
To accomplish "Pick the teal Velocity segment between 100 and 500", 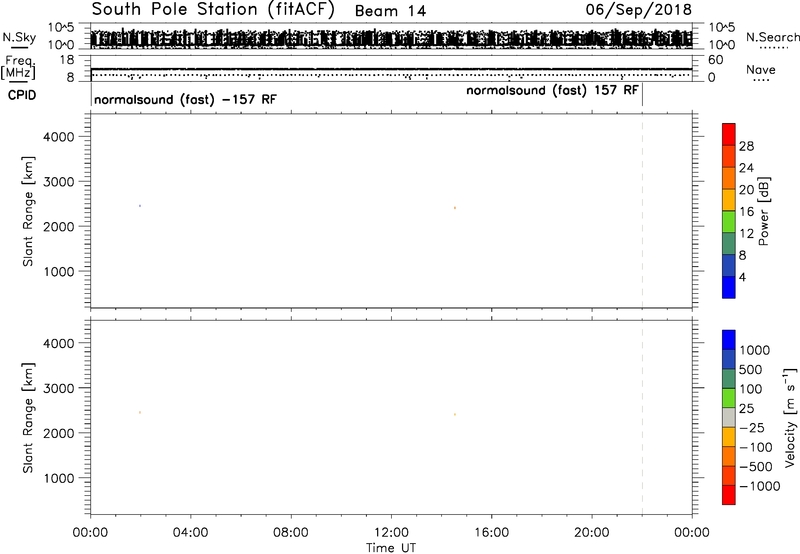I will [729, 379].
